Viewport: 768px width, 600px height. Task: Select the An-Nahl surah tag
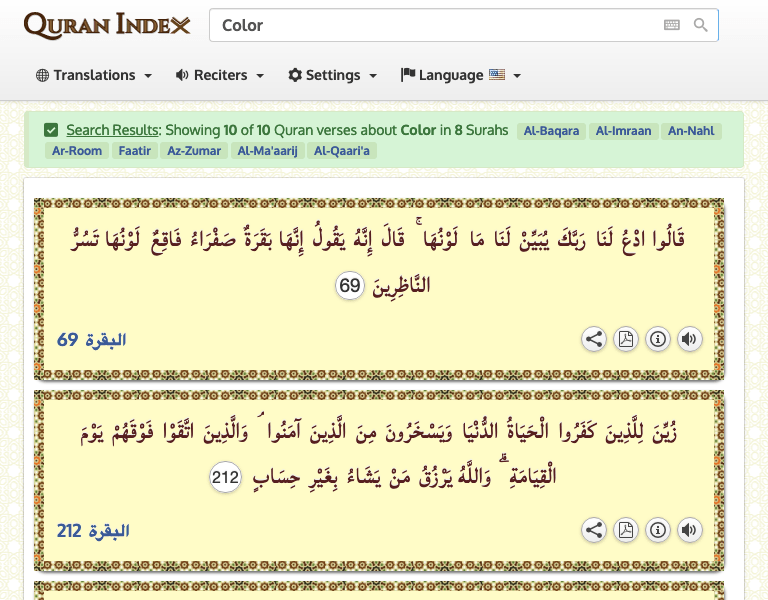click(691, 131)
